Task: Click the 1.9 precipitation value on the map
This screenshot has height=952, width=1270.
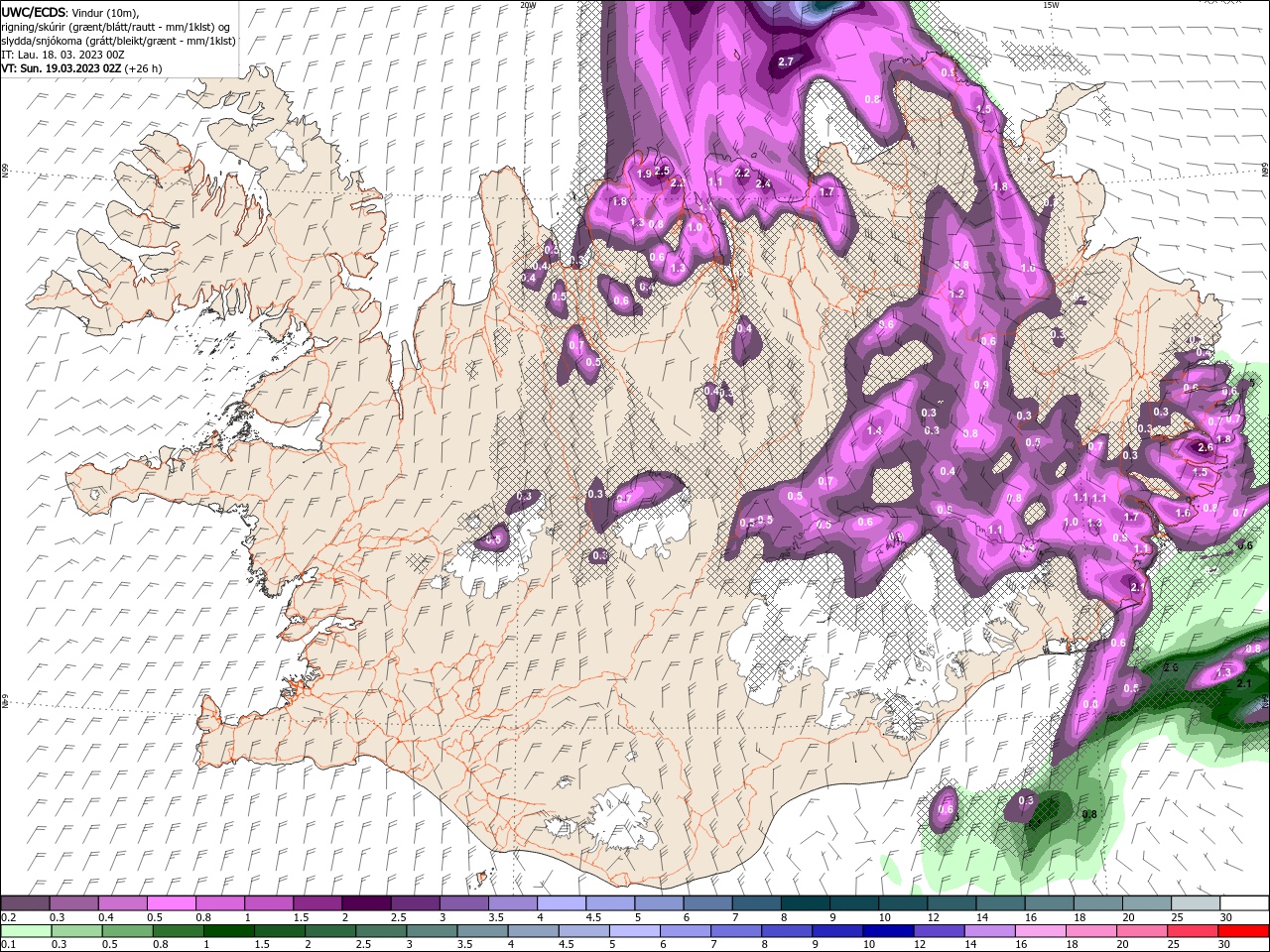Action: (x=644, y=175)
